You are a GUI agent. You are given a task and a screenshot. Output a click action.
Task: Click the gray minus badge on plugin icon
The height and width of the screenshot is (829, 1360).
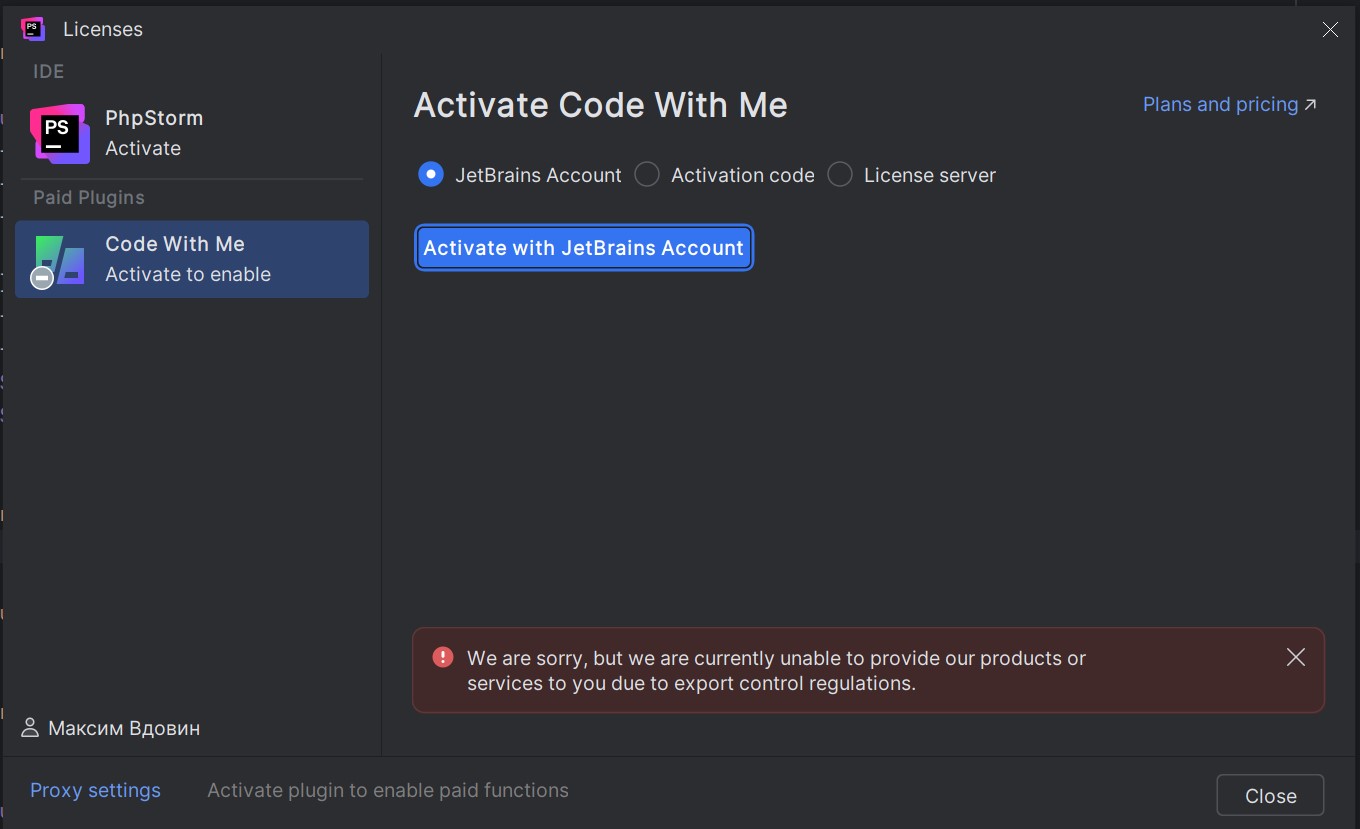click(x=42, y=278)
